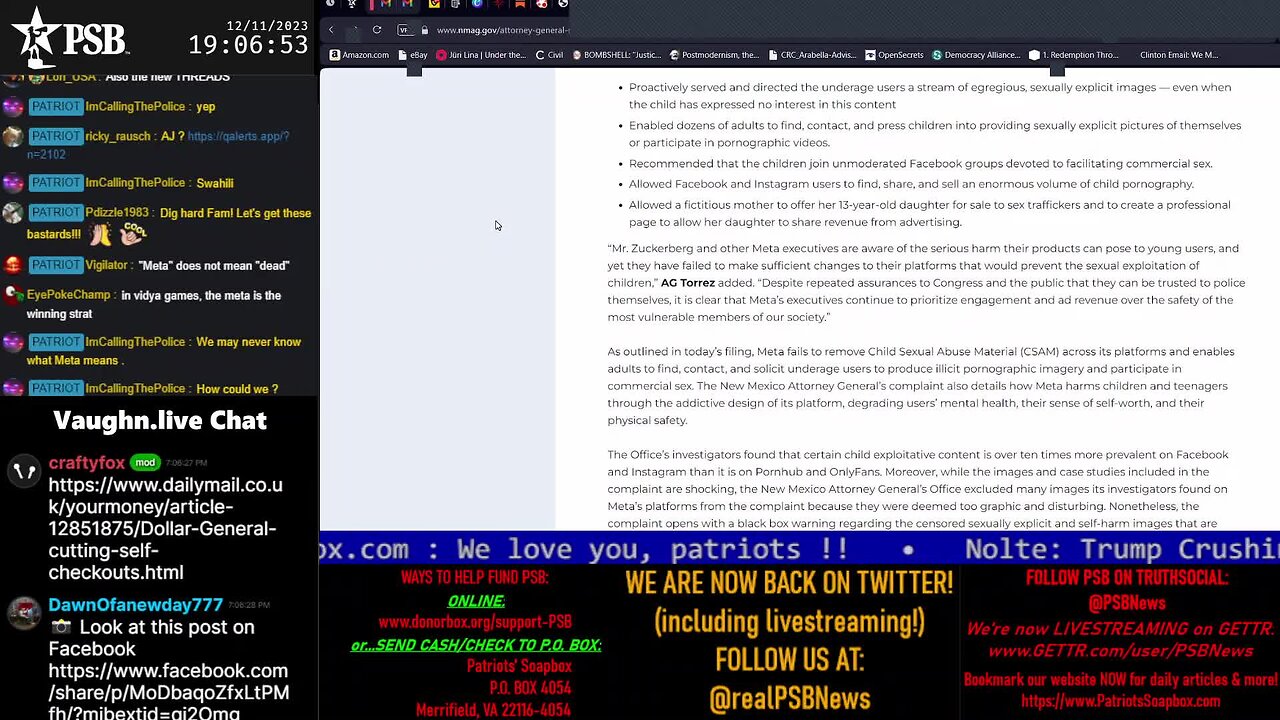Screen dimensions: 1280x720
Task: Click Pdizzle1983's avatar in the chat
Action: (x=13, y=214)
